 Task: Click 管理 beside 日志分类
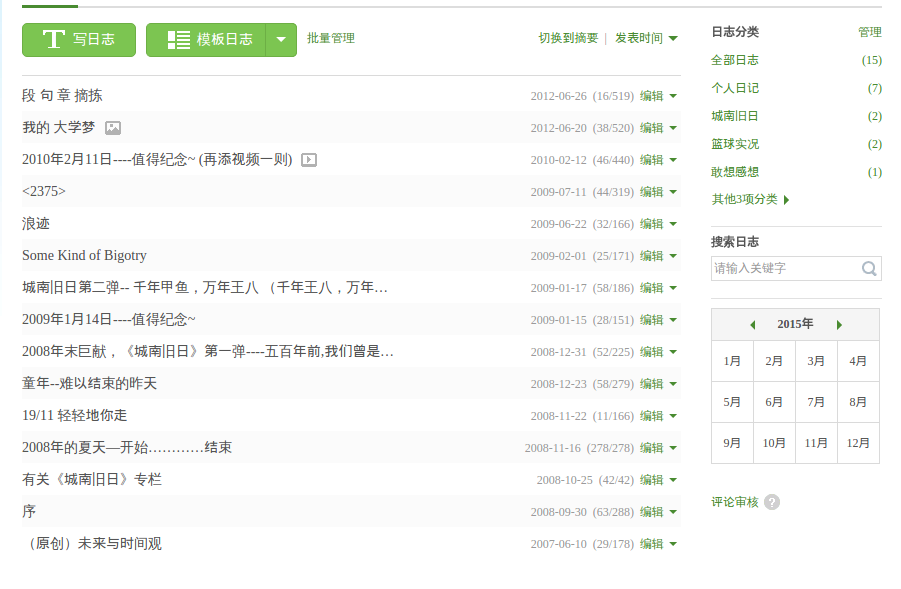[869, 32]
